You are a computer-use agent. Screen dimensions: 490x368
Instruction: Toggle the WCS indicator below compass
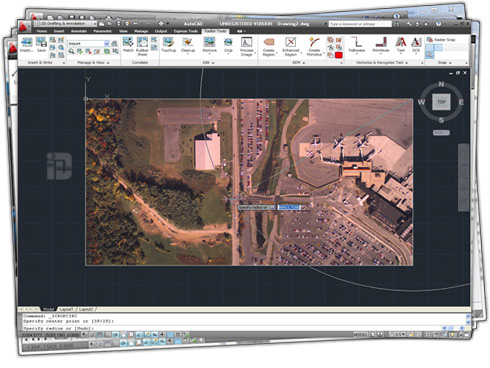441,133
